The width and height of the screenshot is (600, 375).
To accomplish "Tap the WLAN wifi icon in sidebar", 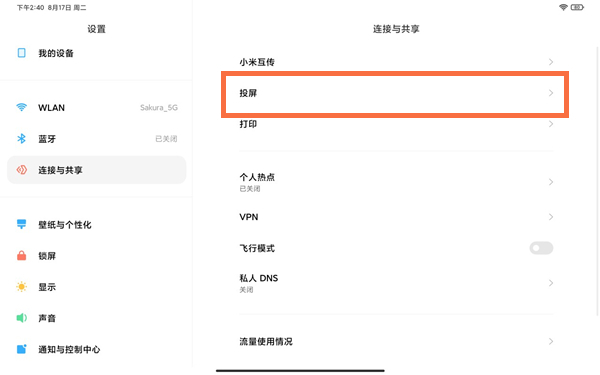I will (x=21, y=107).
